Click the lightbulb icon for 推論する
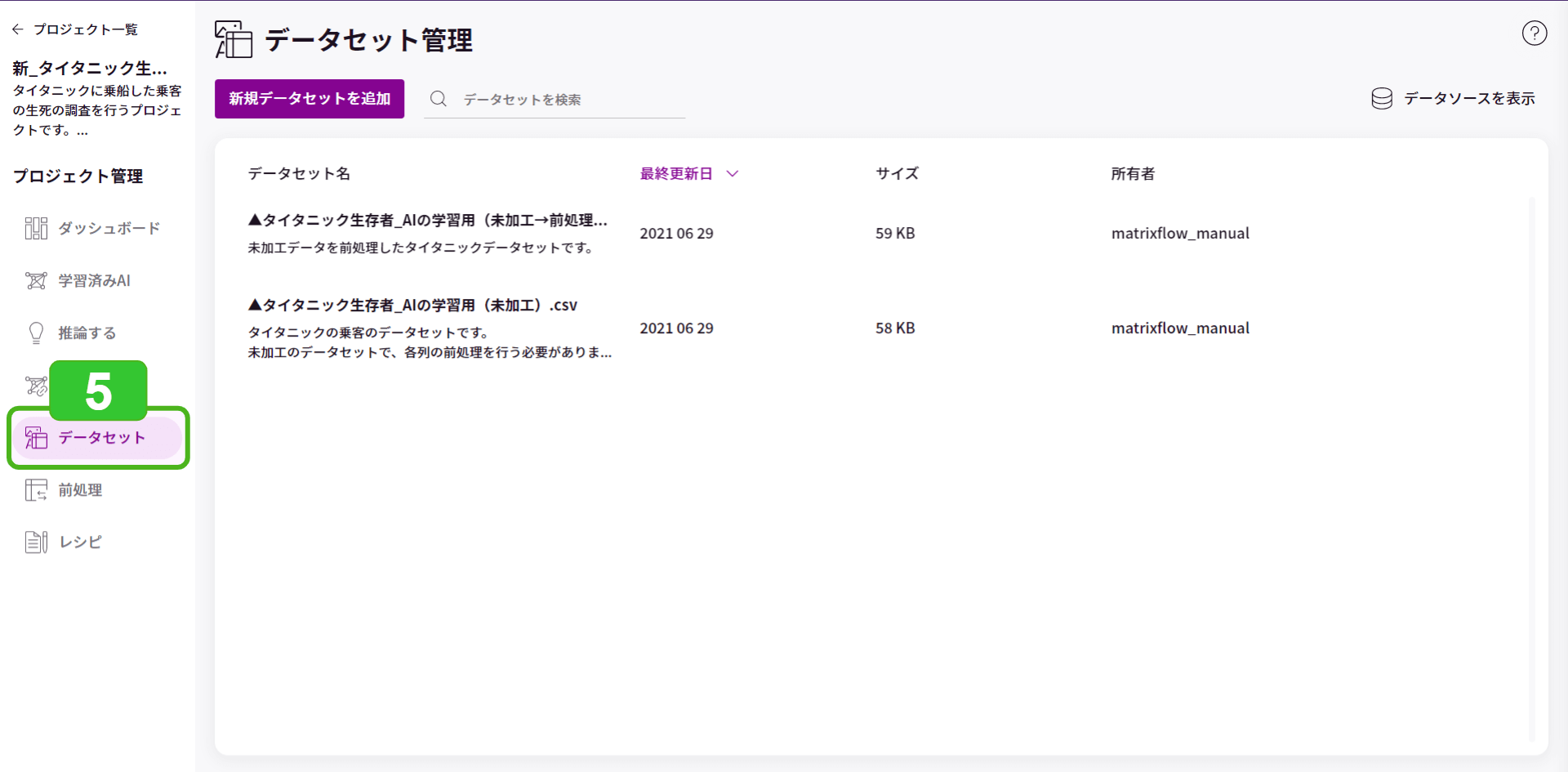 pos(36,332)
